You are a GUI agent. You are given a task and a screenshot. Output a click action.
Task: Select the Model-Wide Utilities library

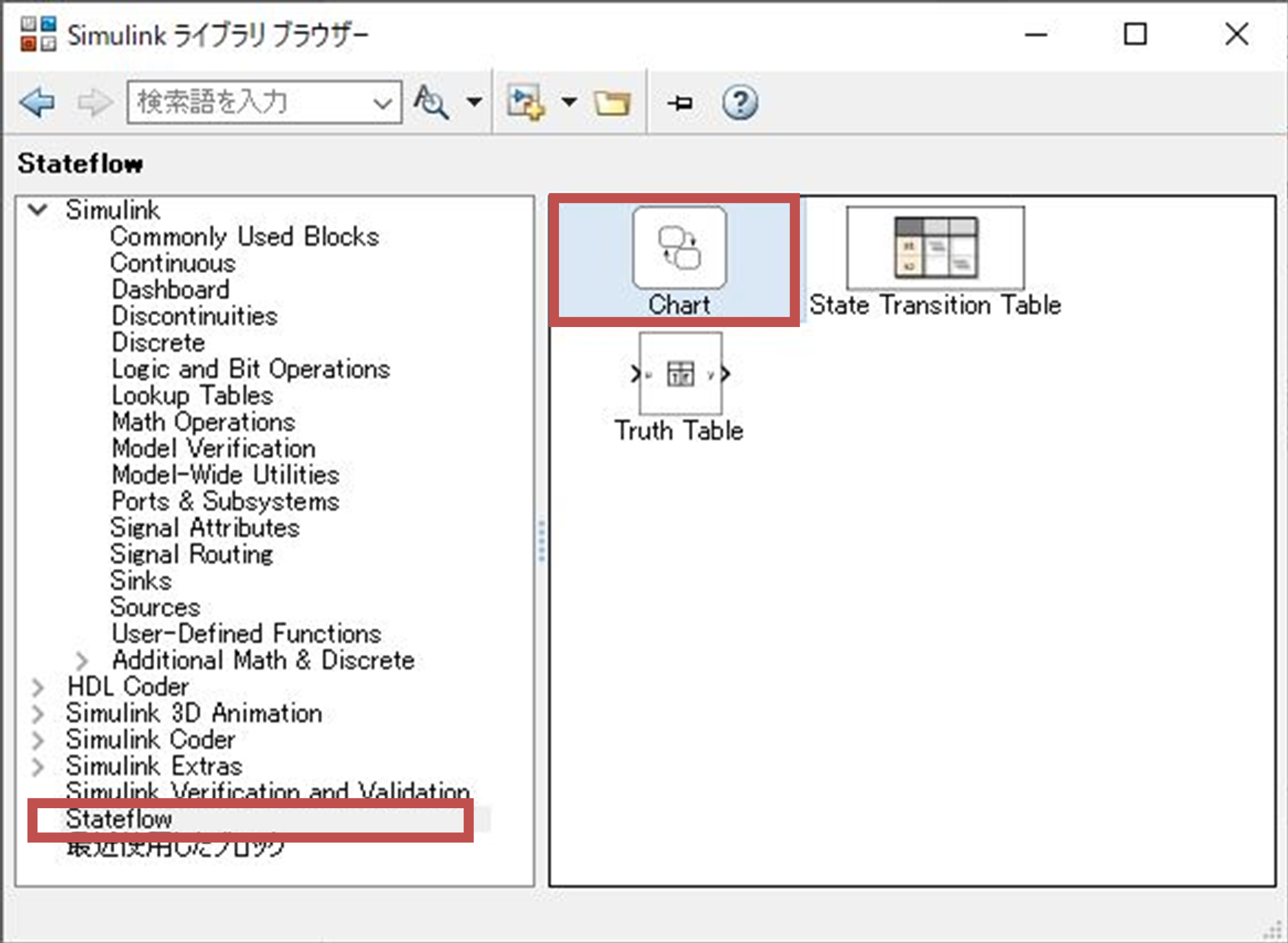(225, 474)
